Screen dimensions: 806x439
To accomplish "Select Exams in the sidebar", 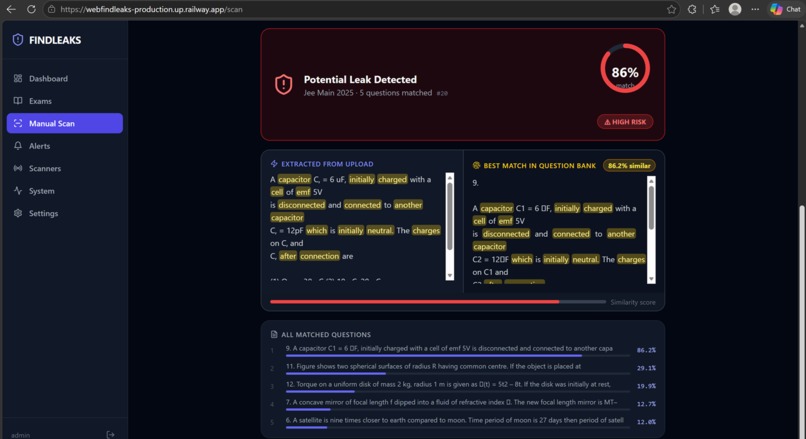I will [x=65, y=101].
